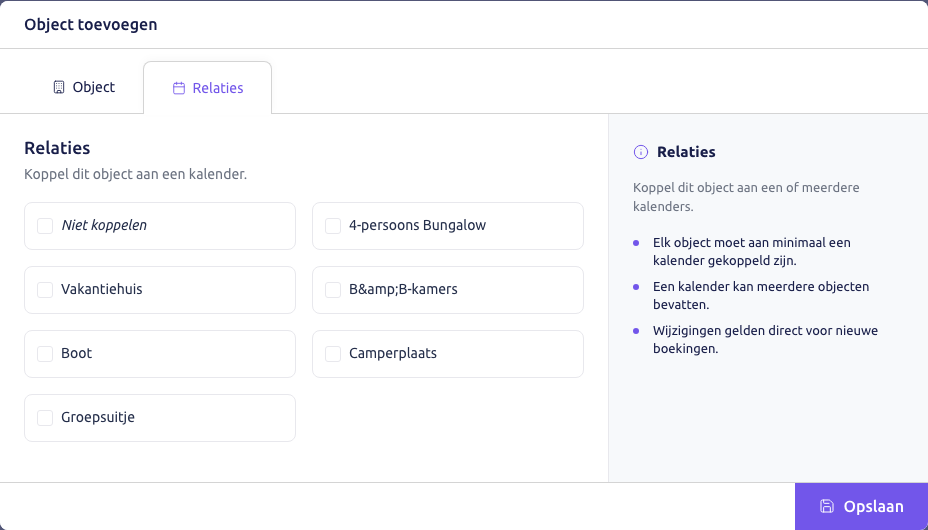This screenshot has width=928, height=530.
Task: Click the calendar icon on Relaties tab
Action: tap(179, 88)
